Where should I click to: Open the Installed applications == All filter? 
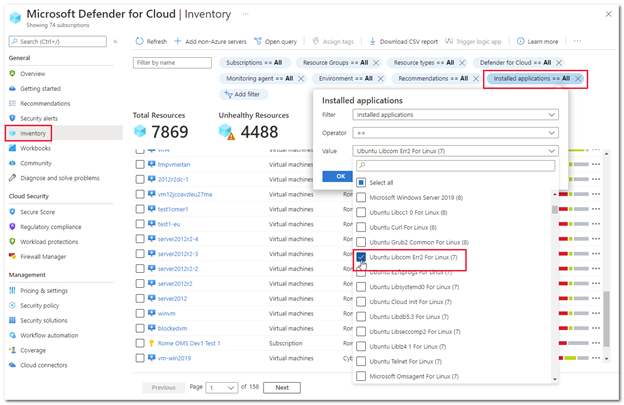coord(531,79)
